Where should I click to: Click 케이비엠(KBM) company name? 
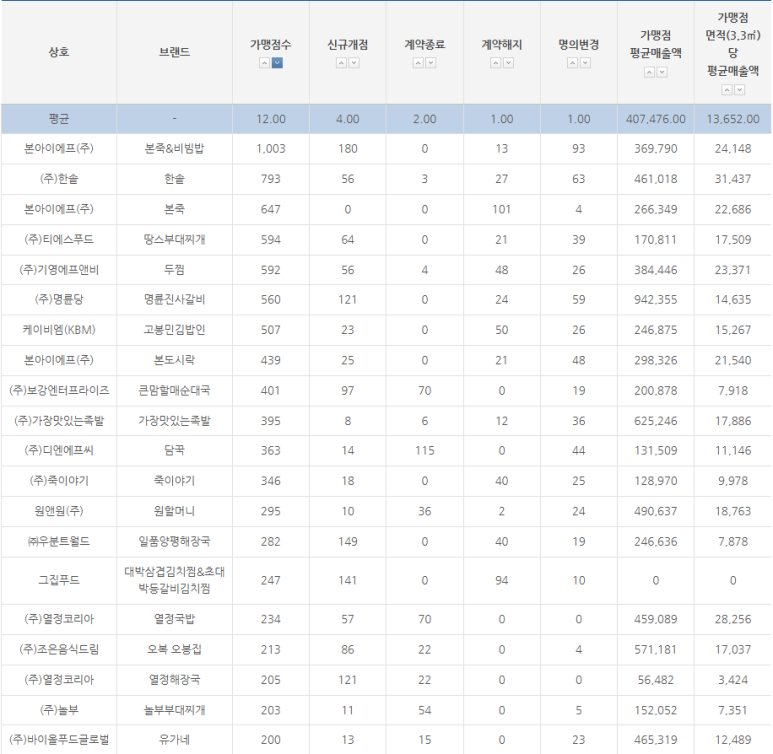click(59, 330)
